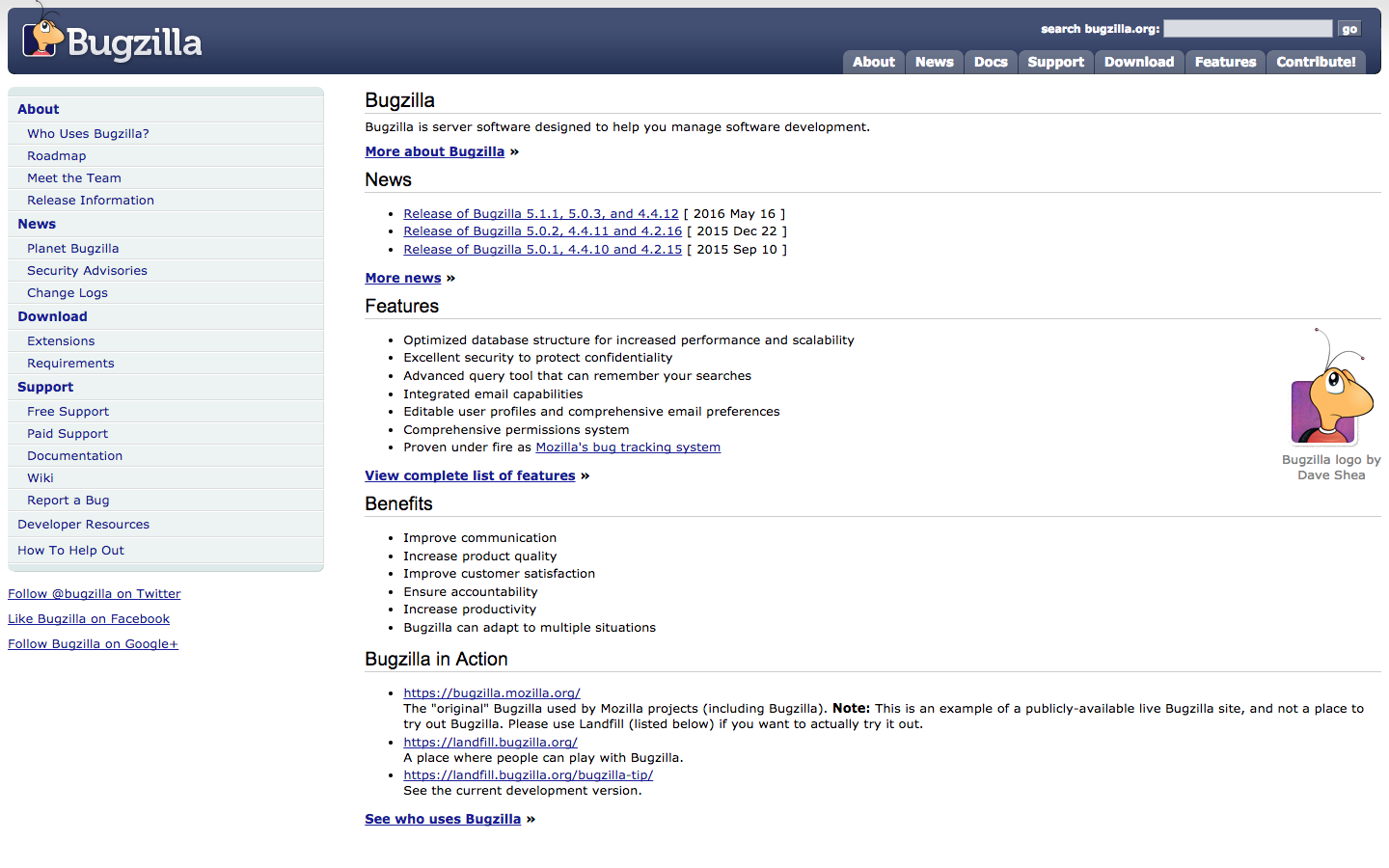Open Release of Bugzilla 5.0.1, 4.4.10 and 4.2.15
Viewport: 1389px width, 868px height.
pos(543,250)
